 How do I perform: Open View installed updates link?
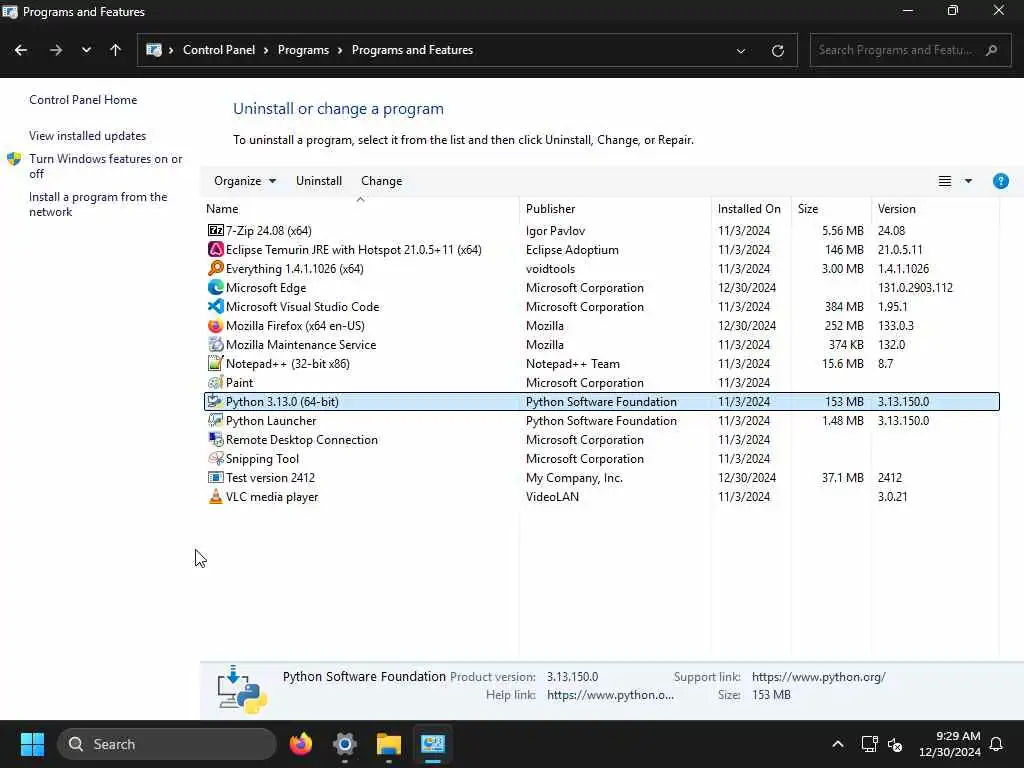click(88, 136)
